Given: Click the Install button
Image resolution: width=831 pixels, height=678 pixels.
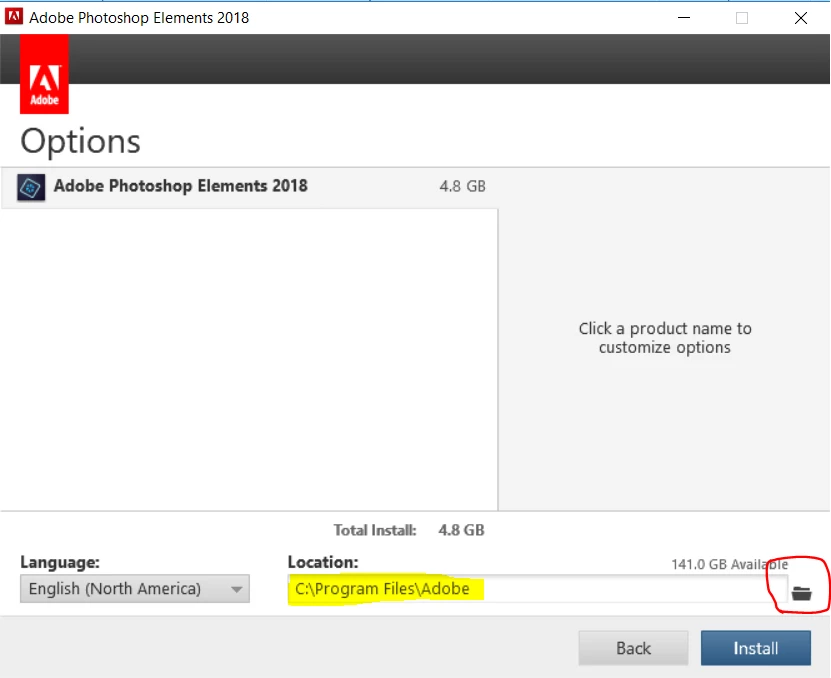Looking at the screenshot, I should point(756,648).
